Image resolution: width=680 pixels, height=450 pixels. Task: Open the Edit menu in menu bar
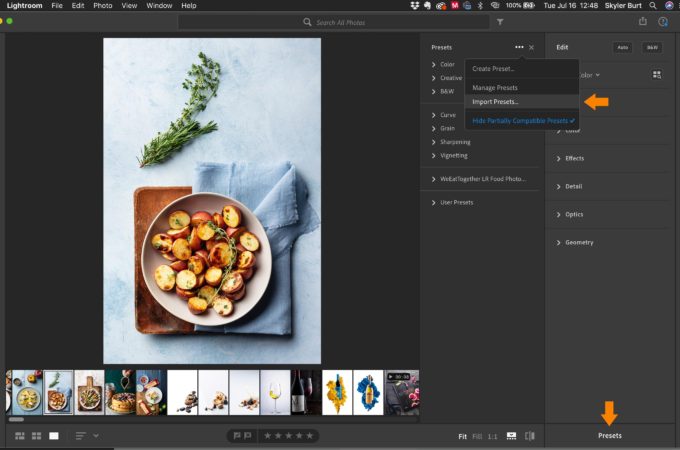pos(78,6)
